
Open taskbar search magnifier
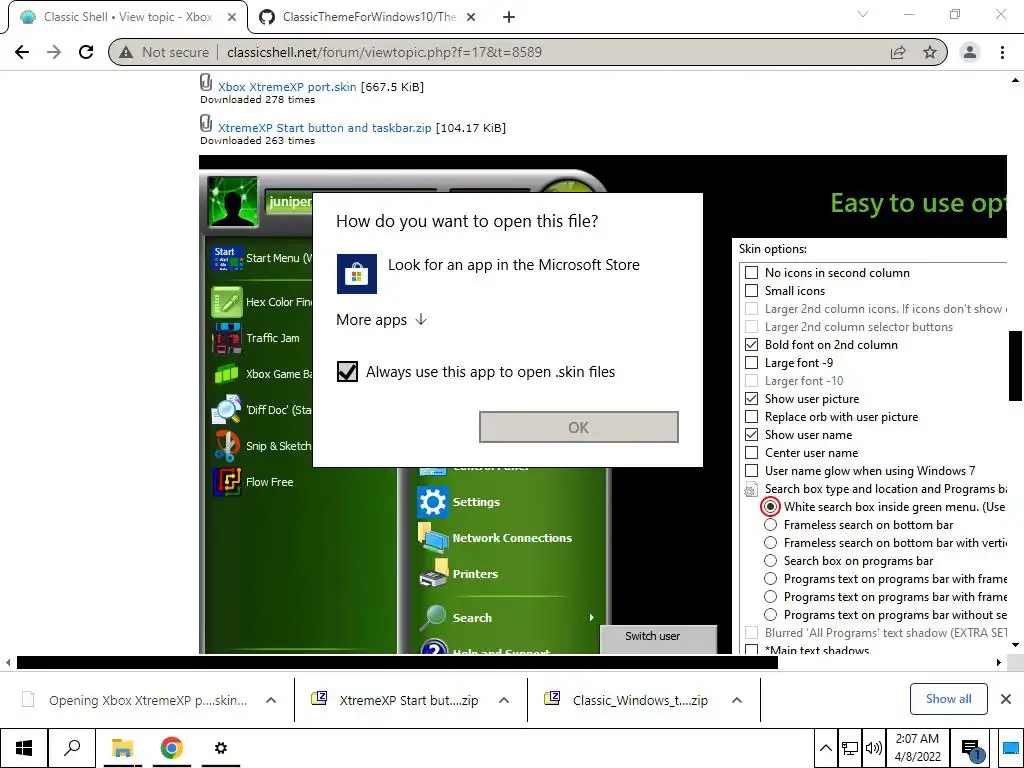click(x=72, y=748)
